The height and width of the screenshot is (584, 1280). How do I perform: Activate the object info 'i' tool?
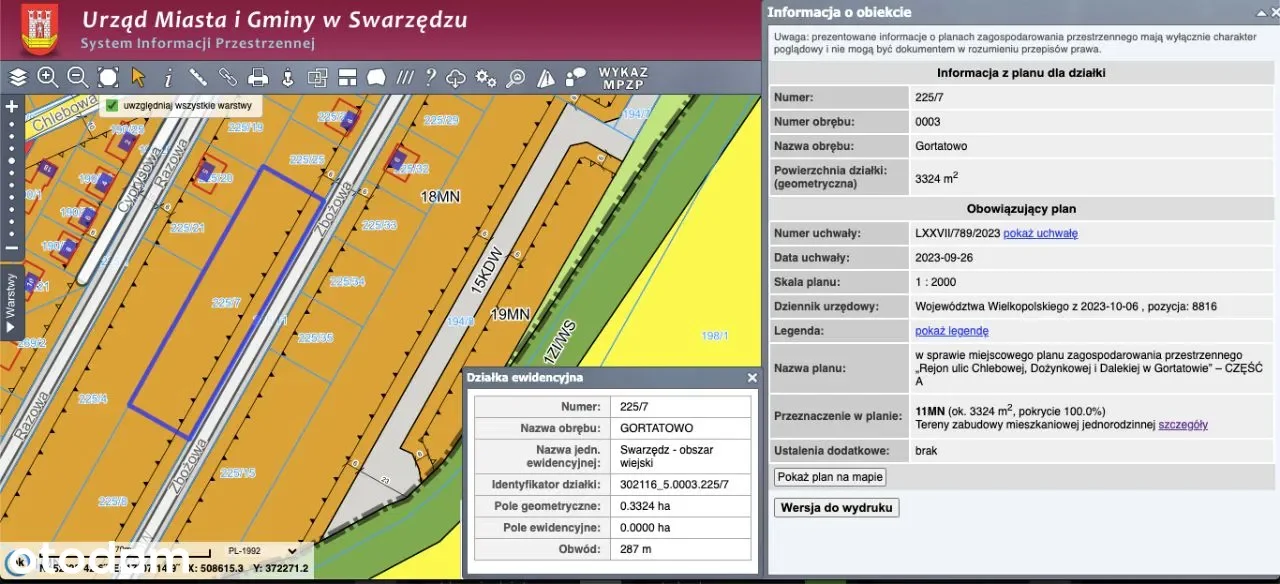pos(168,77)
